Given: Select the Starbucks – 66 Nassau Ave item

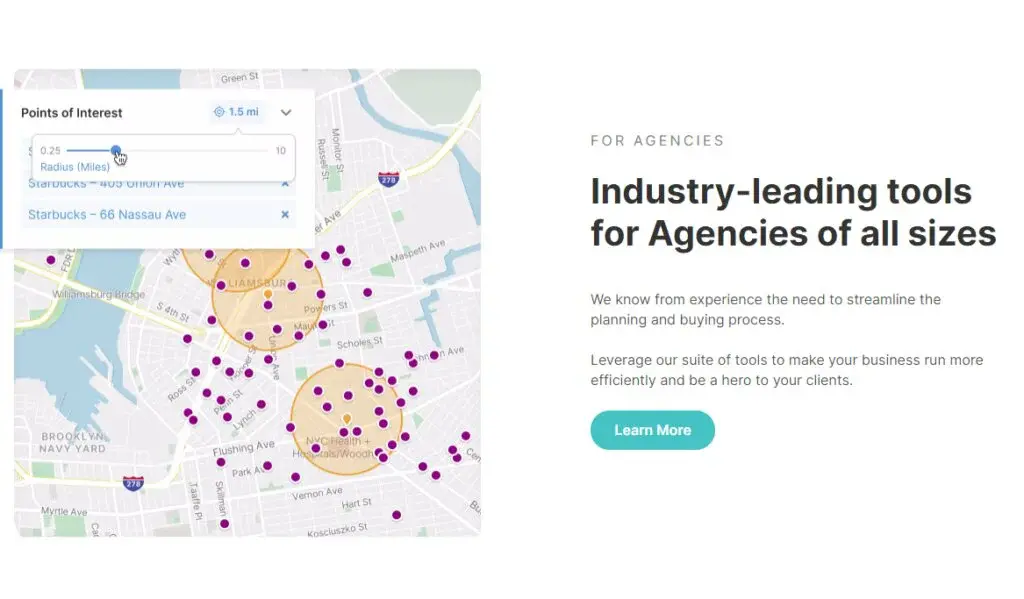Looking at the screenshot, I should 107,214.
